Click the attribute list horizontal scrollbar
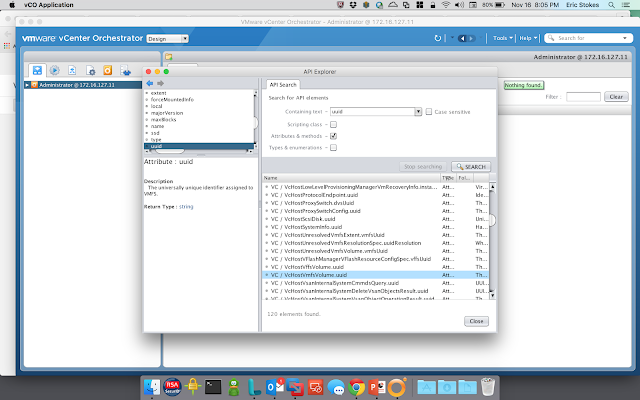The image size is (640, 400). pyautogui.click(x=170, y=151)
